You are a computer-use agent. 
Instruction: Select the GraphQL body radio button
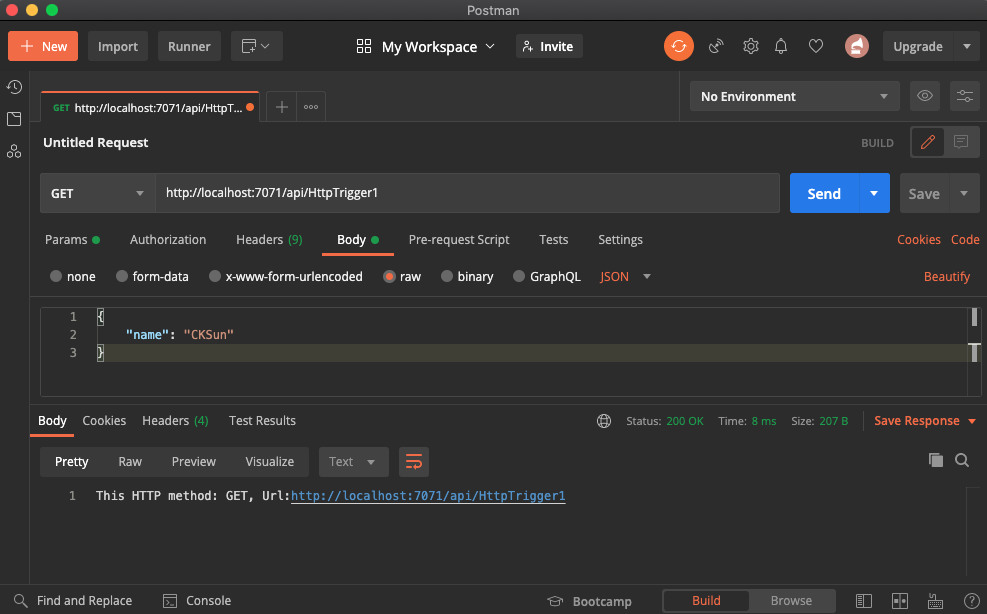point(519,276)
